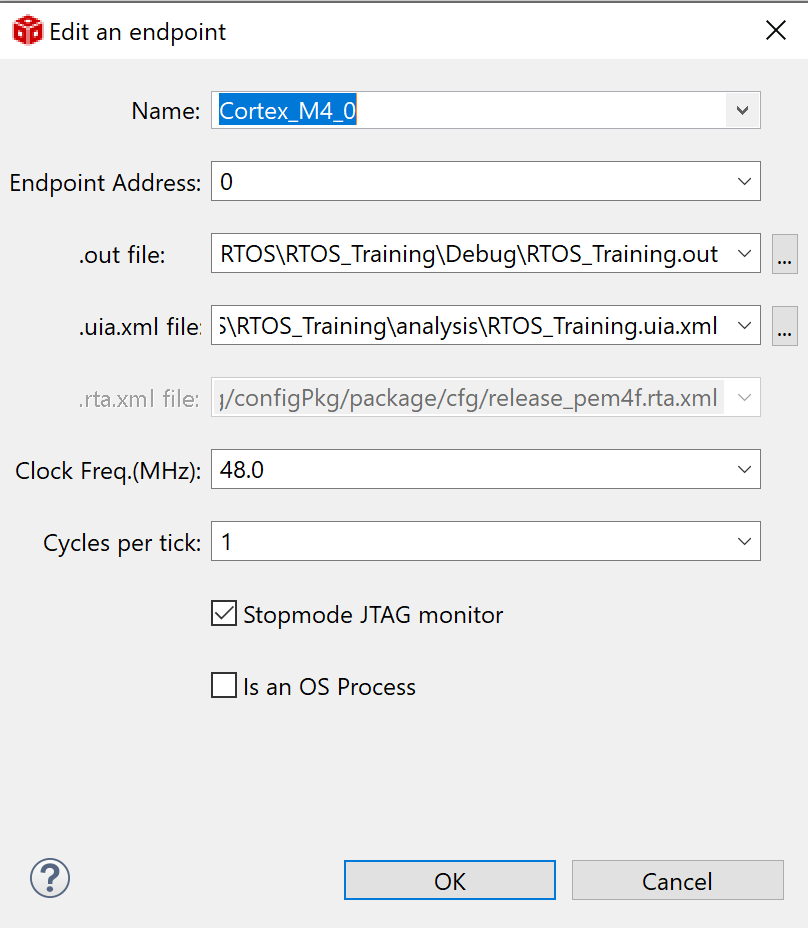Image resolution: width=808 pixels, height=928 pixels.
Task: Click the red cube dialog title icon
Action: point(27,31)
